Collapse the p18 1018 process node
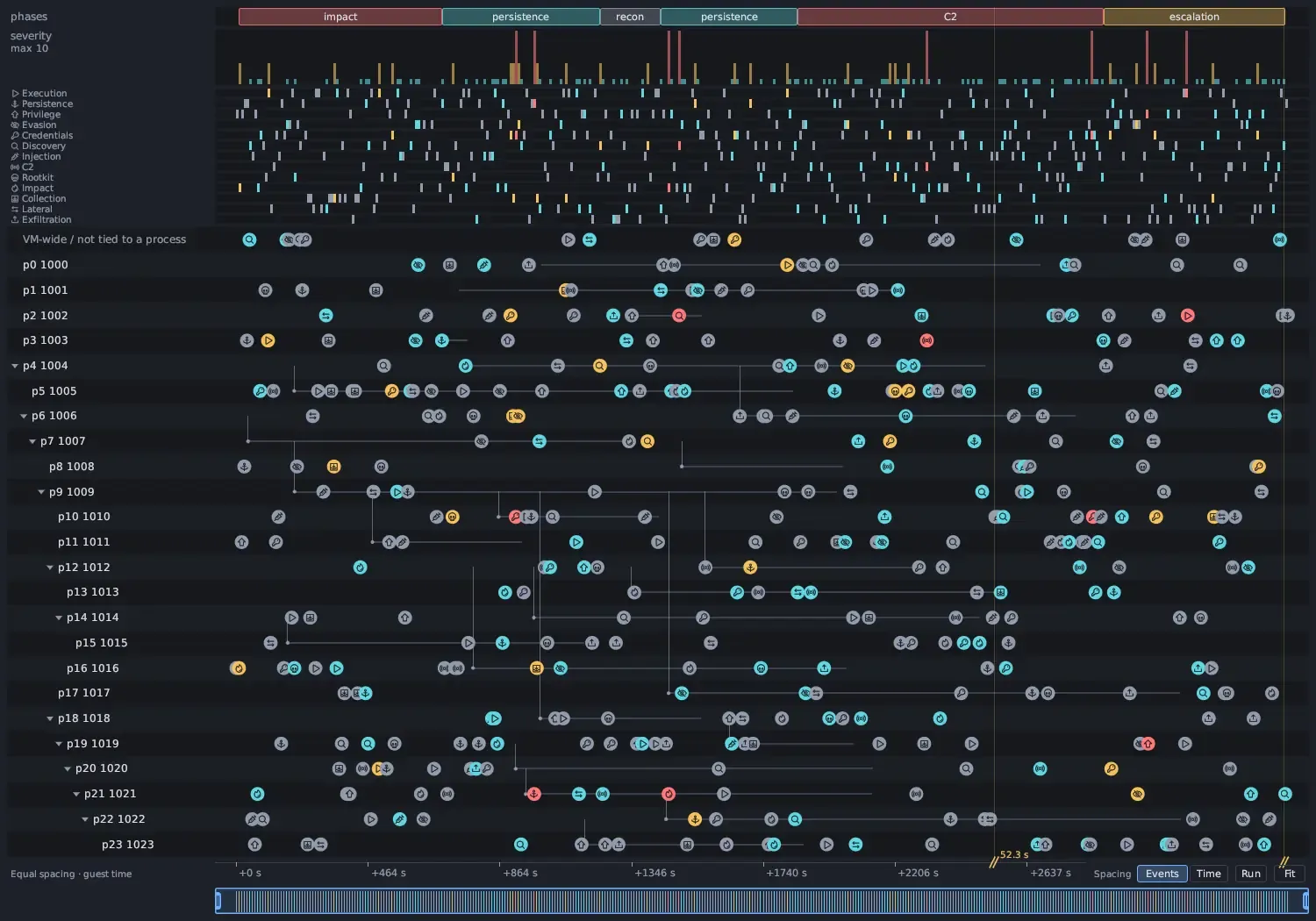 50,718
